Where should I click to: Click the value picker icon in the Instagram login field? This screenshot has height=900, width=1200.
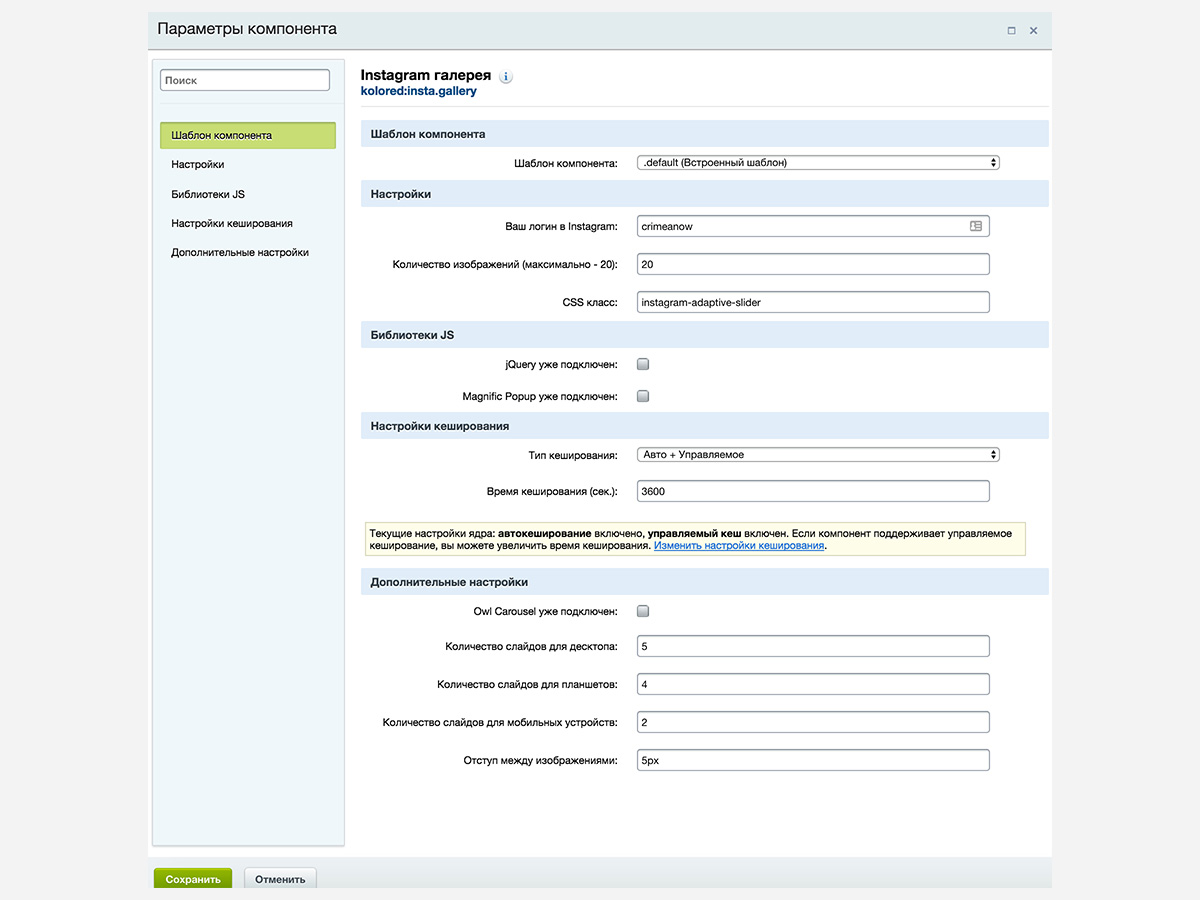click(975, 226)
